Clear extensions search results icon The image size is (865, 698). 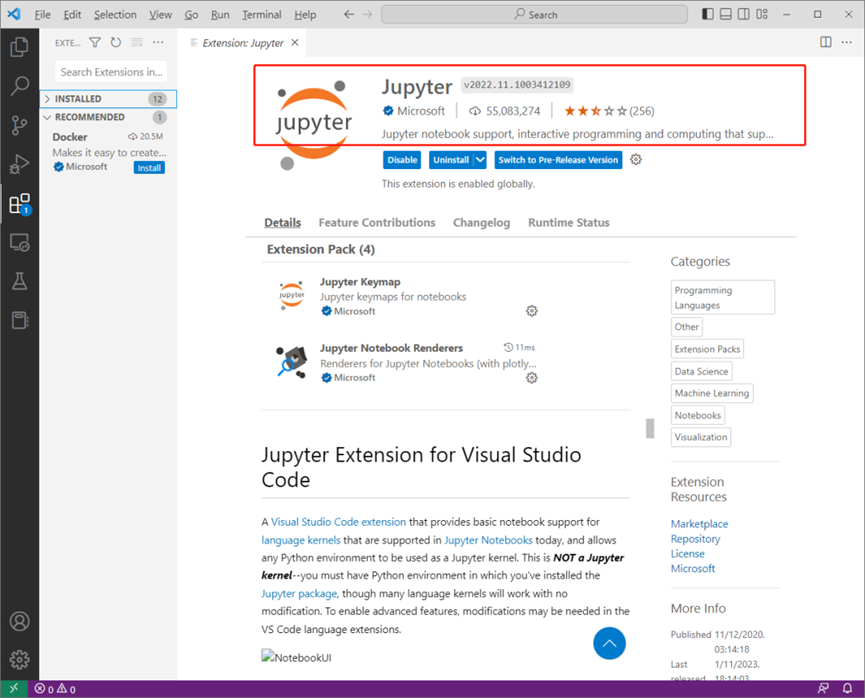(x=137, y=42)
